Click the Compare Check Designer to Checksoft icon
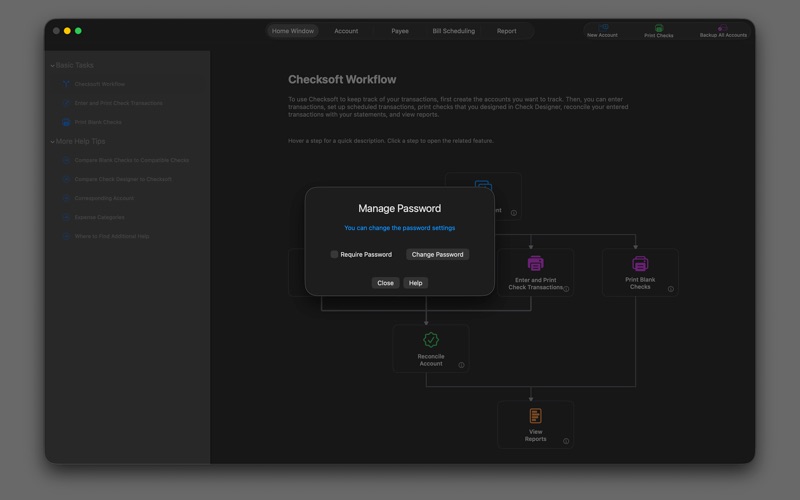The image size is (800, 500). (x=66, y=179)
